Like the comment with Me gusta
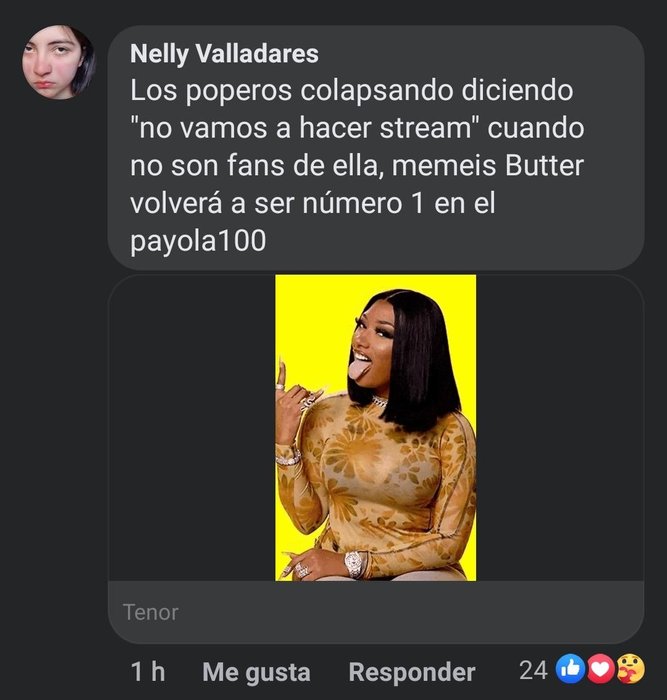The height and width of the screenshot is (700, 667). (256, 672)
